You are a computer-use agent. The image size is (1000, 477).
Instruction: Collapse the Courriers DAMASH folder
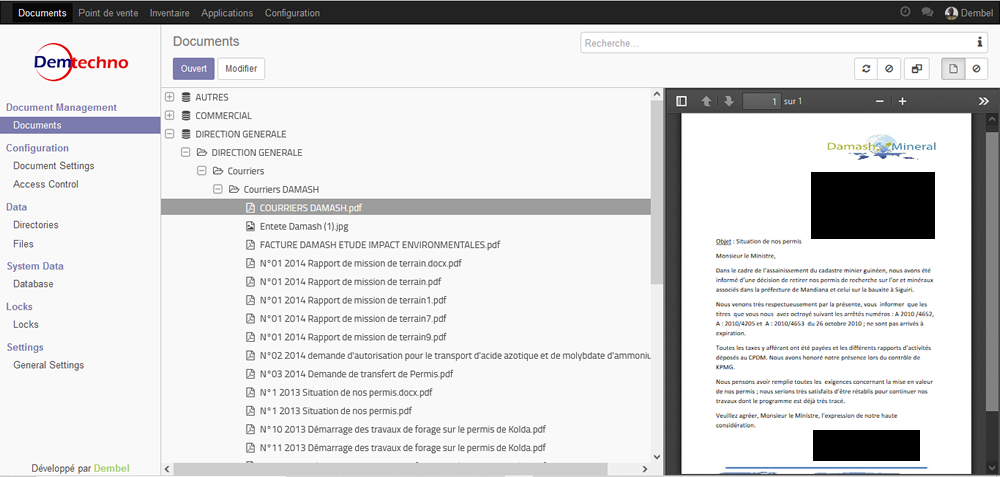pos(217,189)
